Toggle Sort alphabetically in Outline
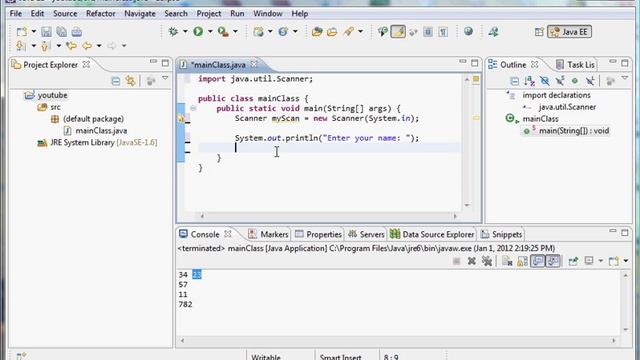Viewport: 640px width, 360px height. click(x=529, y=81)
